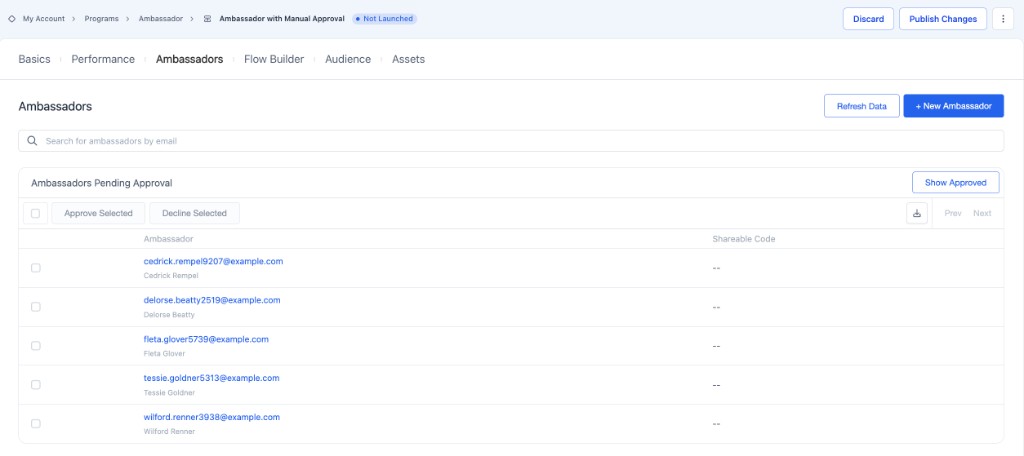Click the diamond icon beside My Account
The image size is (1024, 456).
coord(12,19)
